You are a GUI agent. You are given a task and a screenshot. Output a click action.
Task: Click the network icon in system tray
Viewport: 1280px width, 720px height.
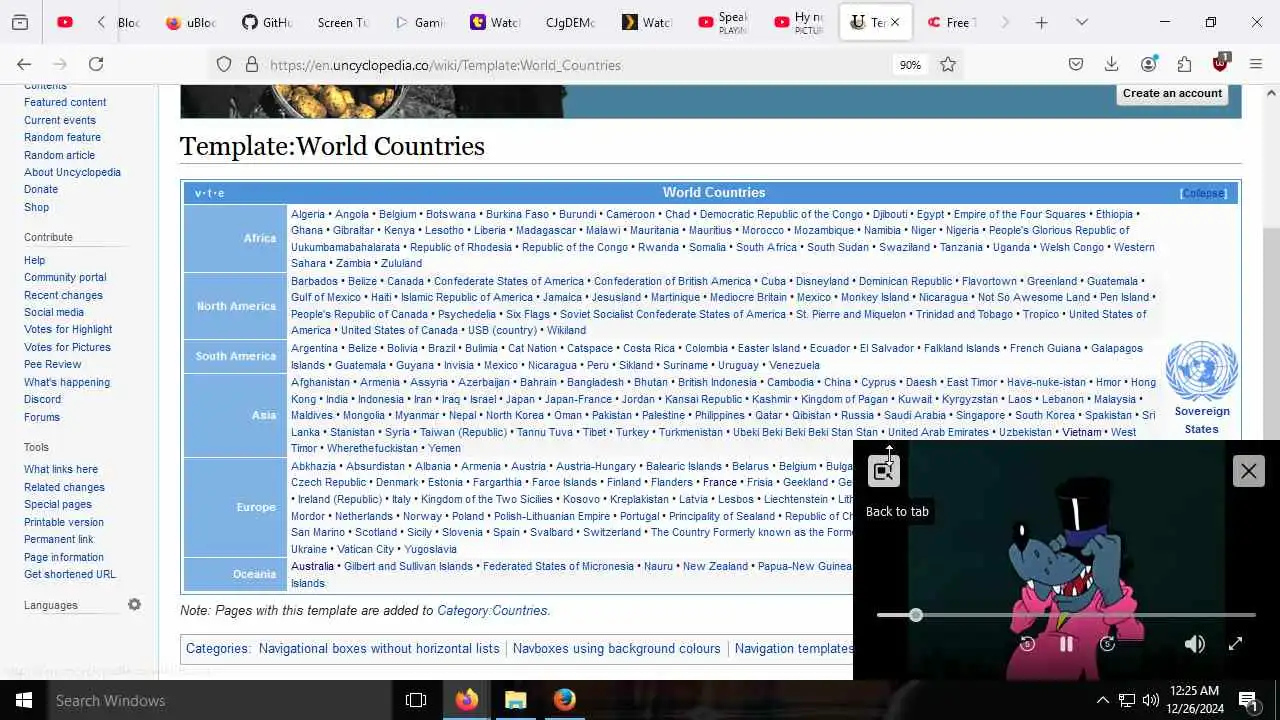(x=1126, y=700)
